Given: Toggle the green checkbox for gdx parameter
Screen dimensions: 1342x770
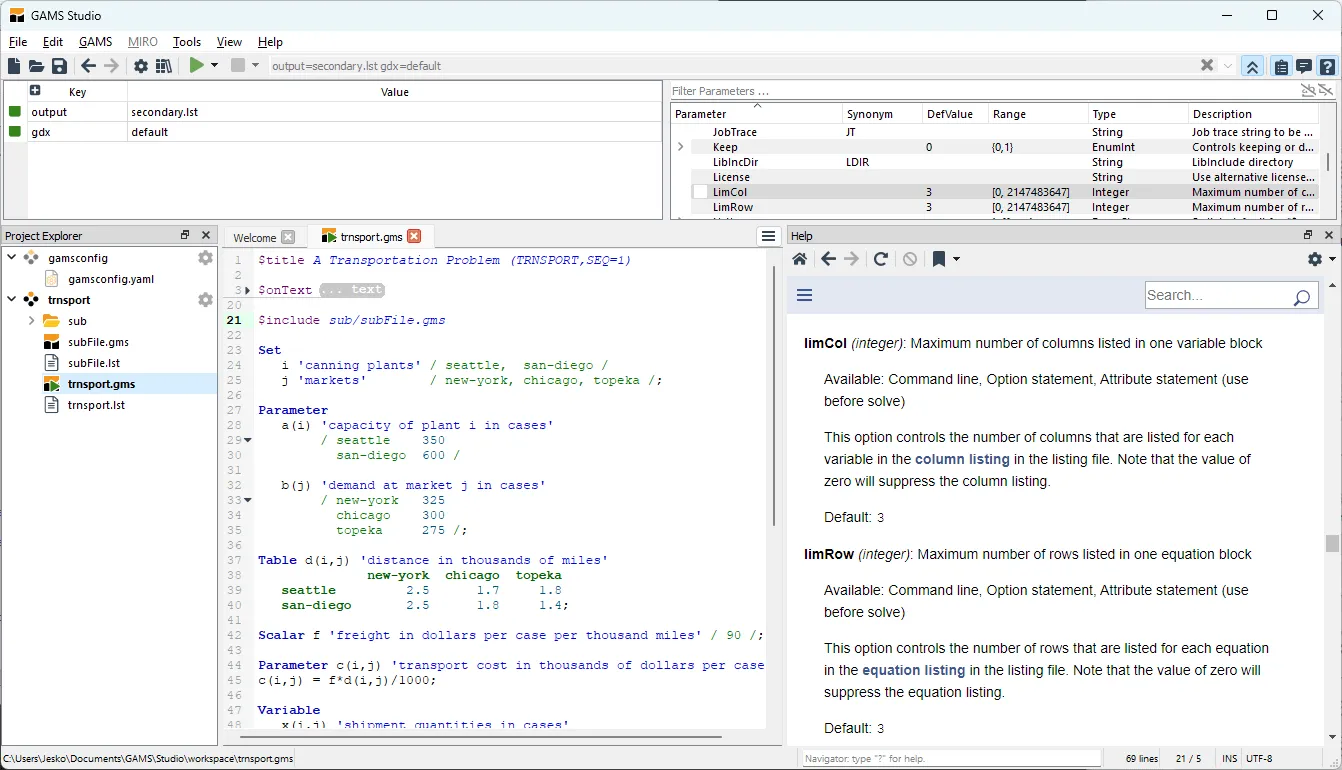Looking at the screenshot, I should tap(15, 132).
